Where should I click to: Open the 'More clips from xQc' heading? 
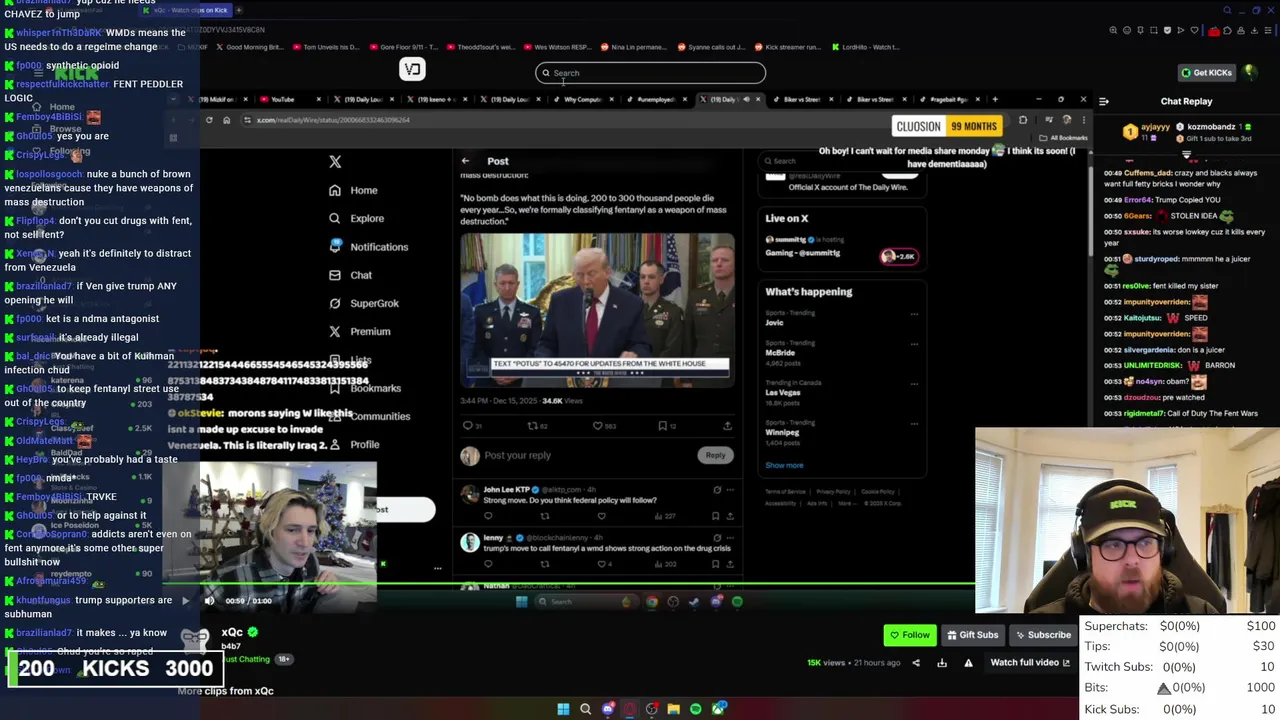click(x=225, y=691)
